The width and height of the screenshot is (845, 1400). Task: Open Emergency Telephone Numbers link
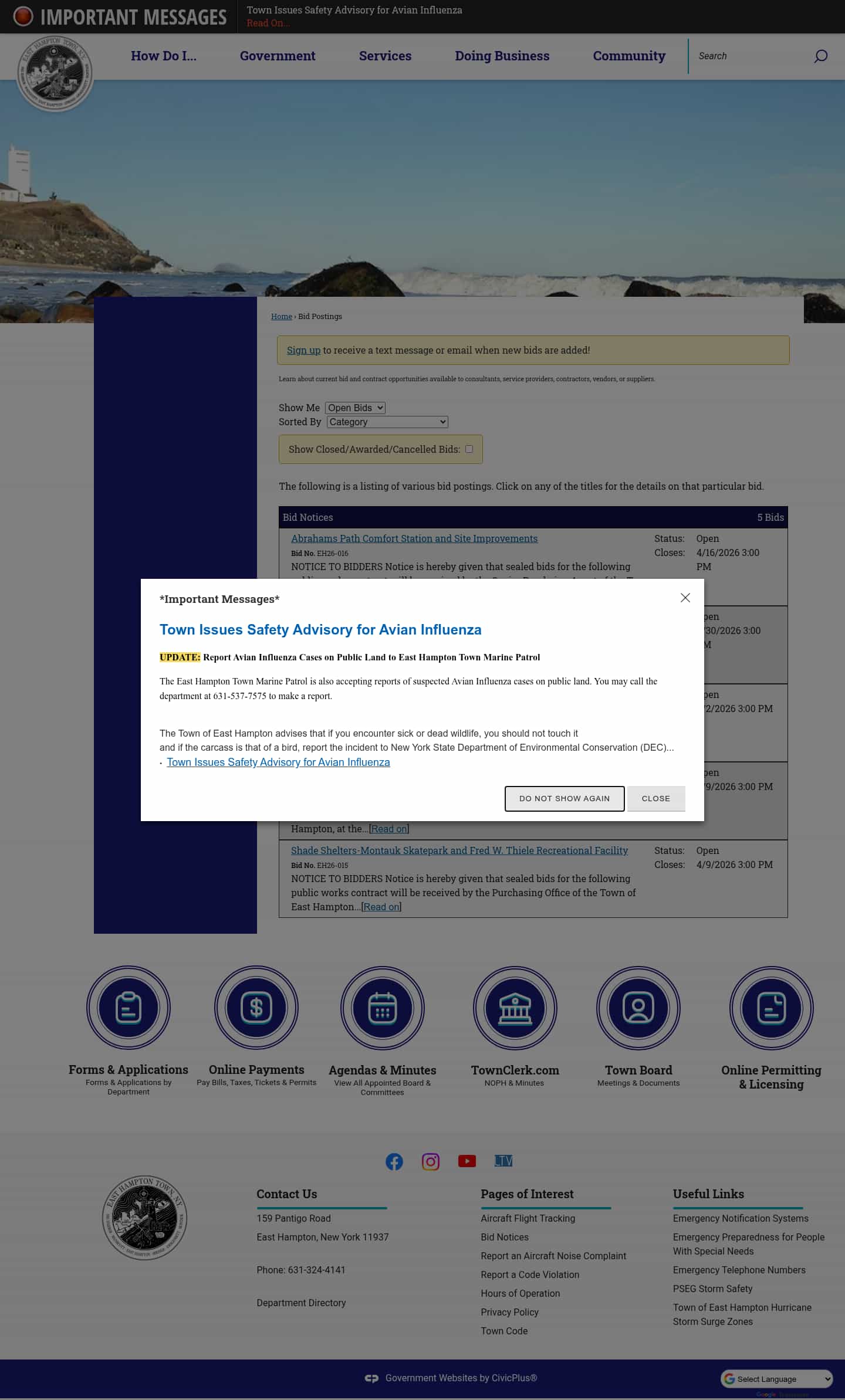coord(739,1270)
